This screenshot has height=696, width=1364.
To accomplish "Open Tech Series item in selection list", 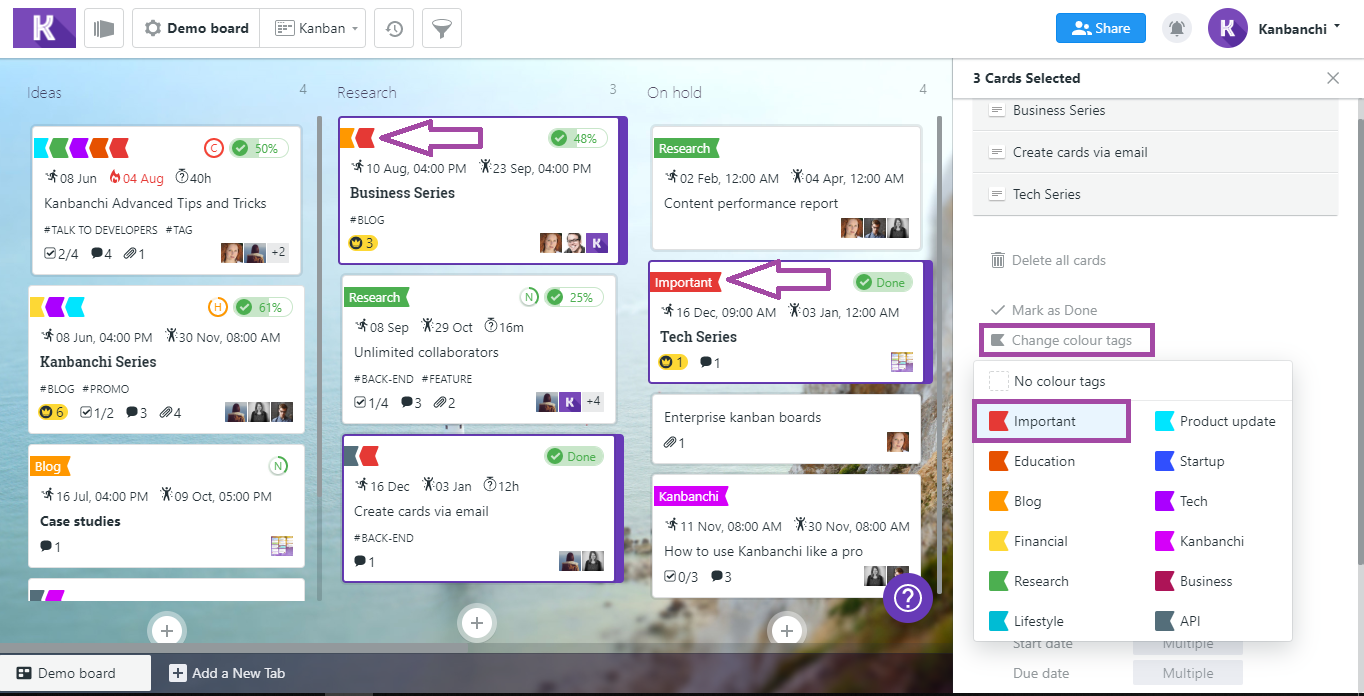I will 1155,194.
